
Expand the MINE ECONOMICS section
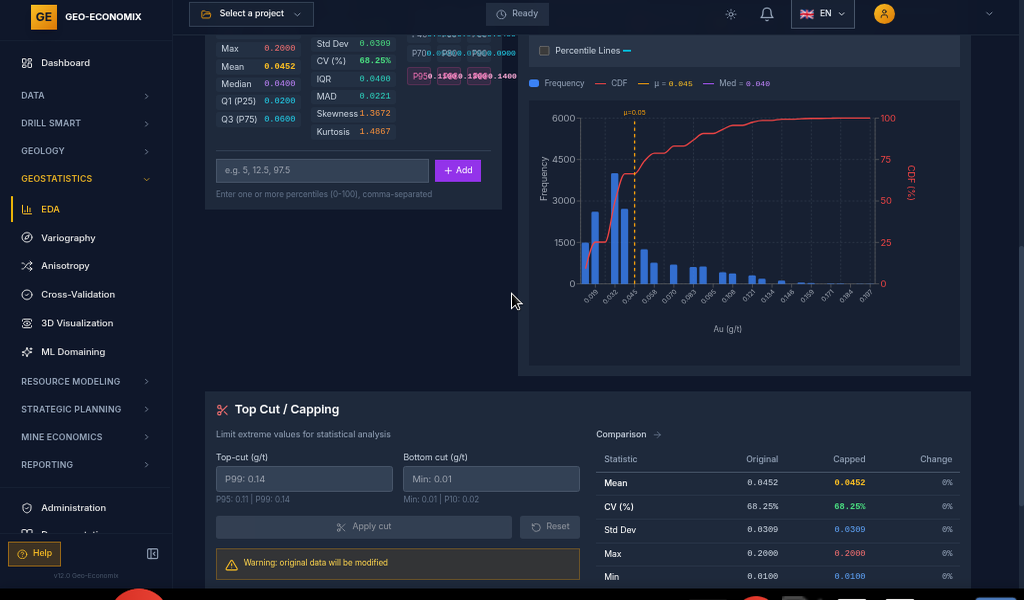click(85, 437)
